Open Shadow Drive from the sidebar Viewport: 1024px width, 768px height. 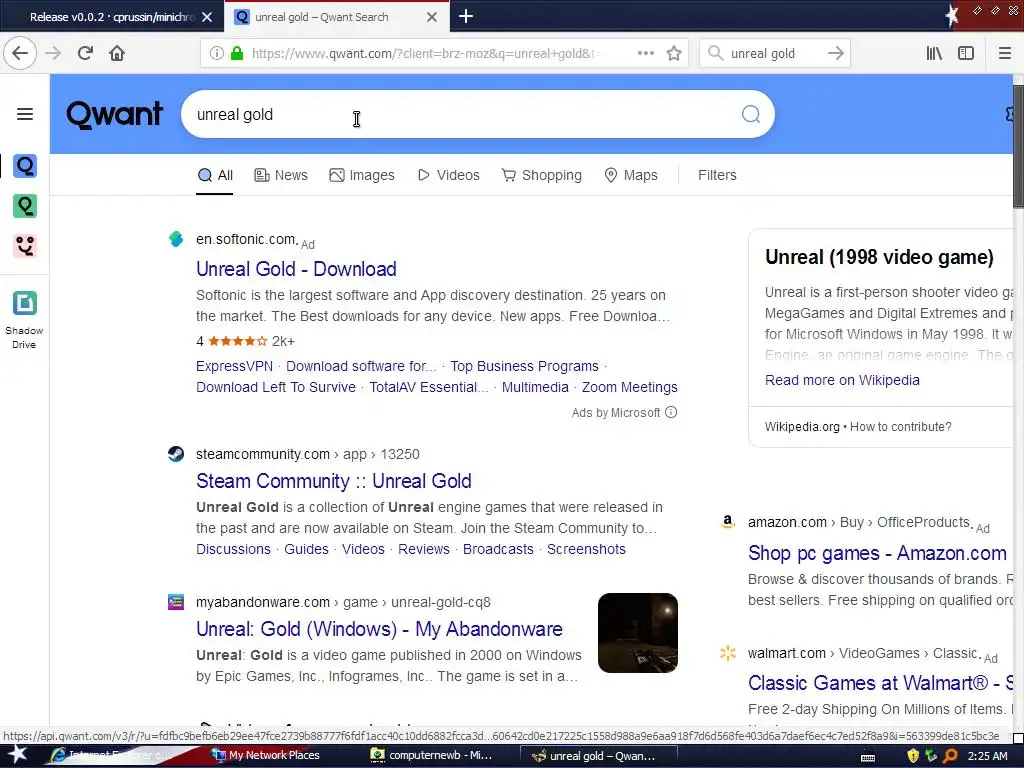coord(24,320)
